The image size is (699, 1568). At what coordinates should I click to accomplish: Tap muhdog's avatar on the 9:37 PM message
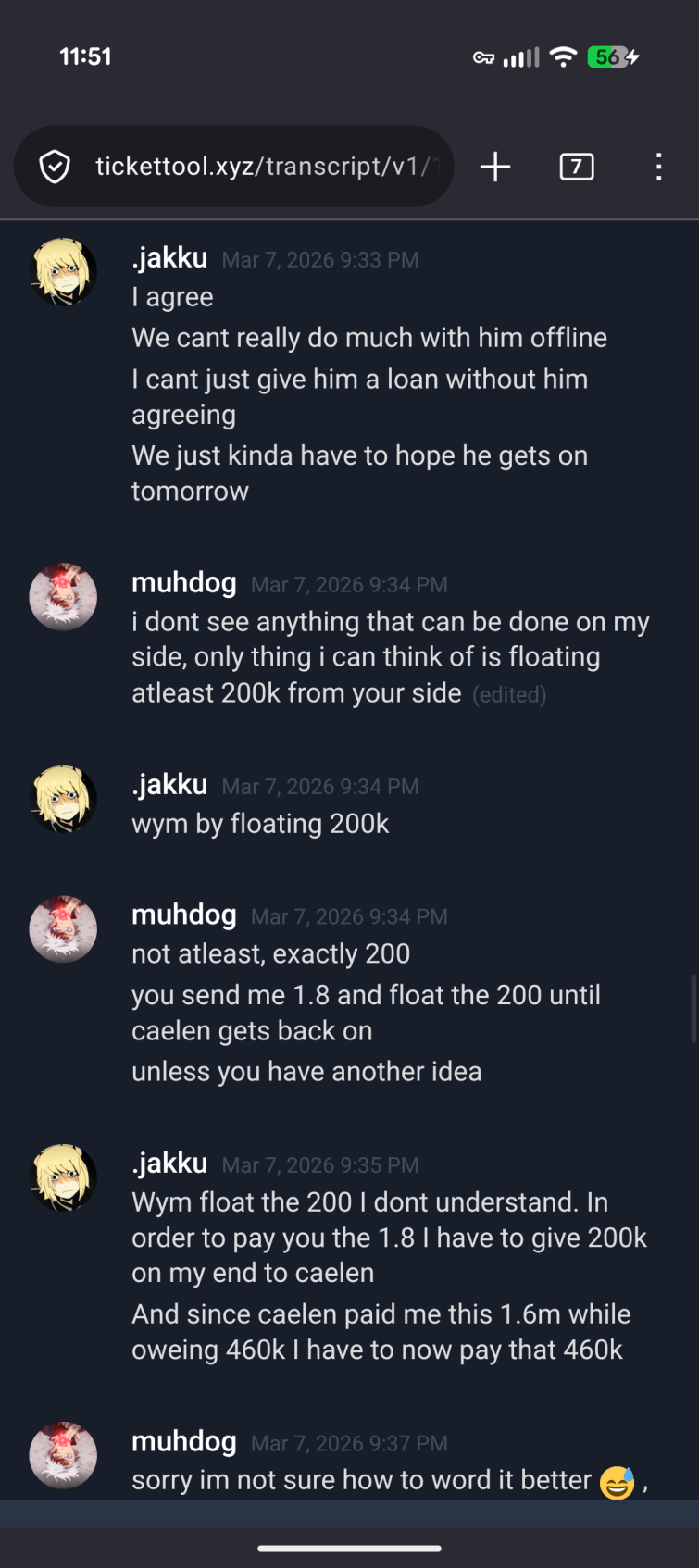(63, 1455)
